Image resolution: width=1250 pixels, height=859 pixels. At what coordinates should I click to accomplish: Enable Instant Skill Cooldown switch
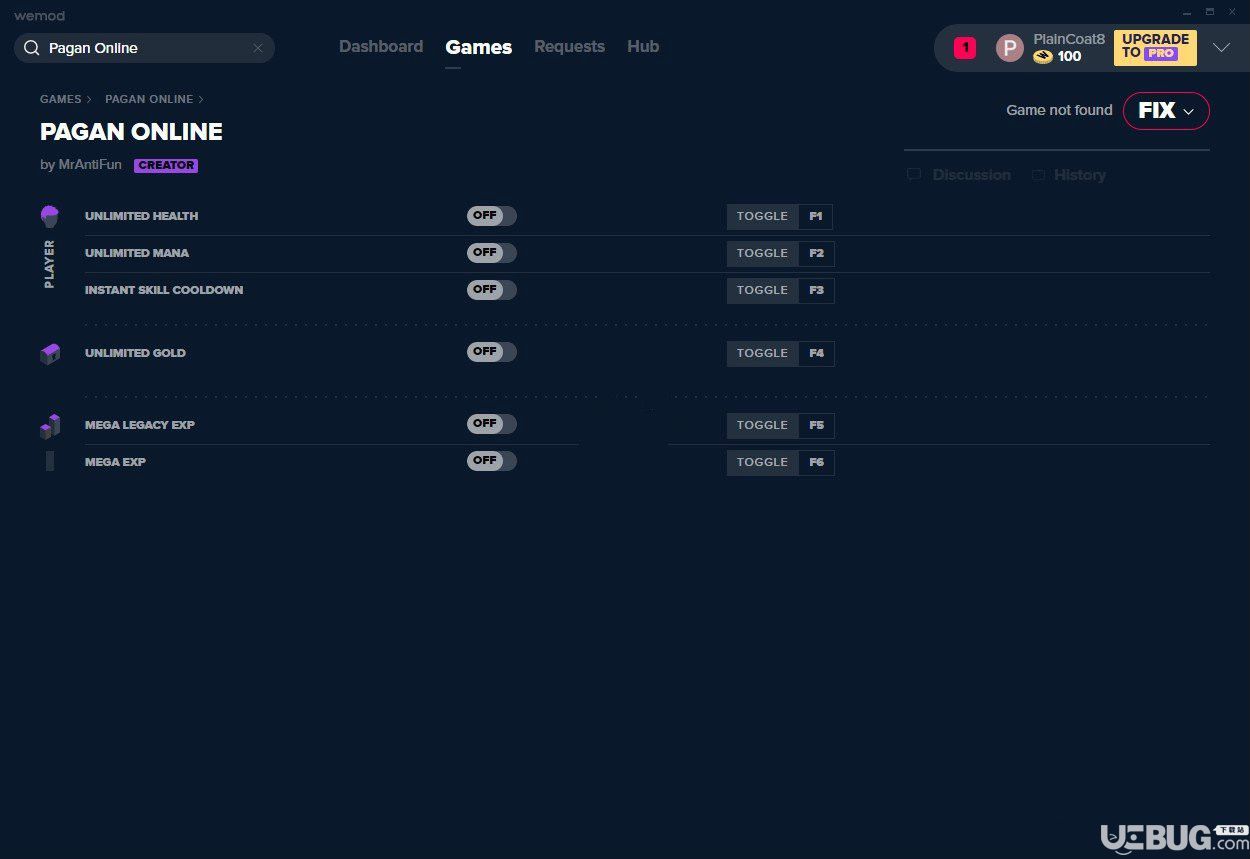tap(492, 290)
